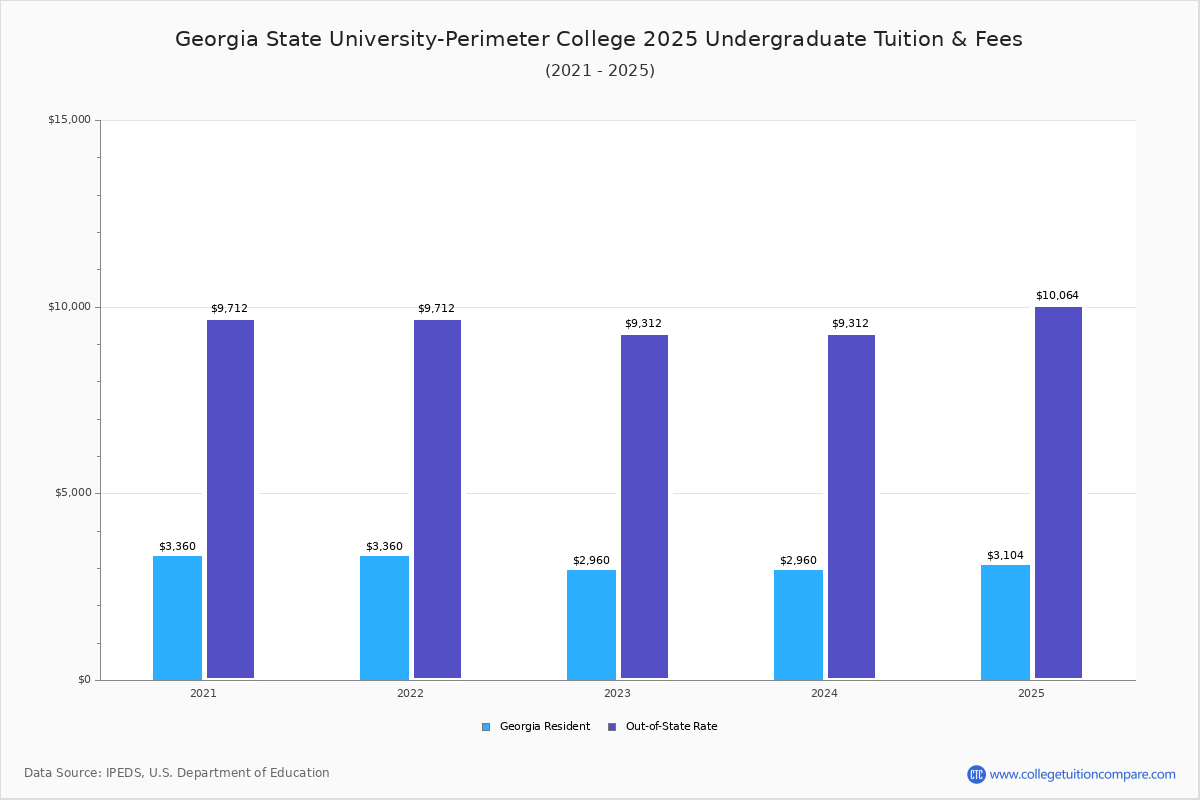Click the 2022 Georgia Resident bar
The width and height of the screenshot is (1200, 800).
(384, 617)
